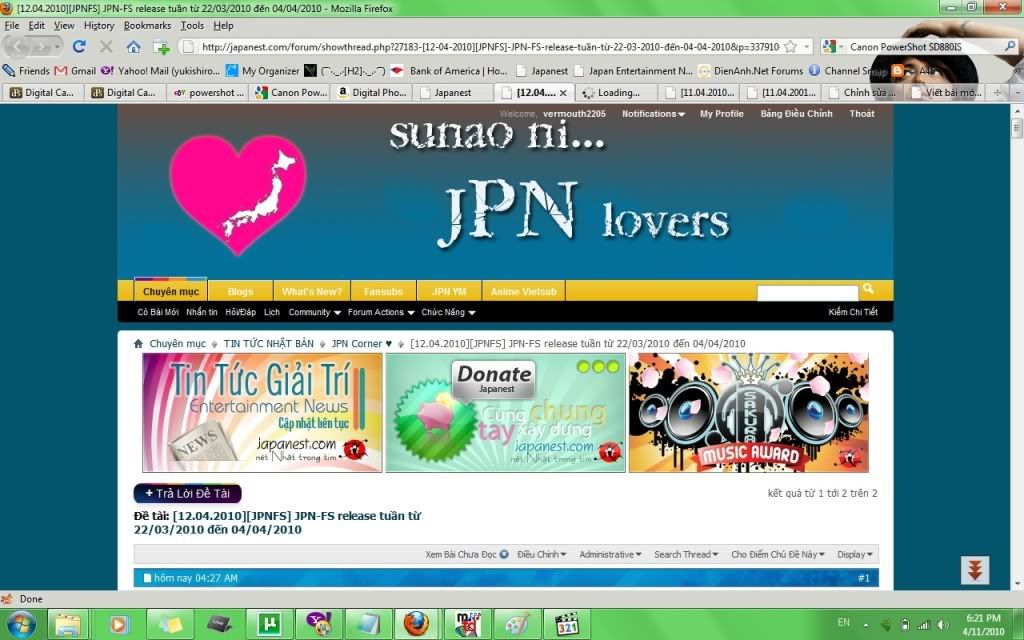Click inside the forum search text box
Viewport: 1024px width, 640px height.
807,292
